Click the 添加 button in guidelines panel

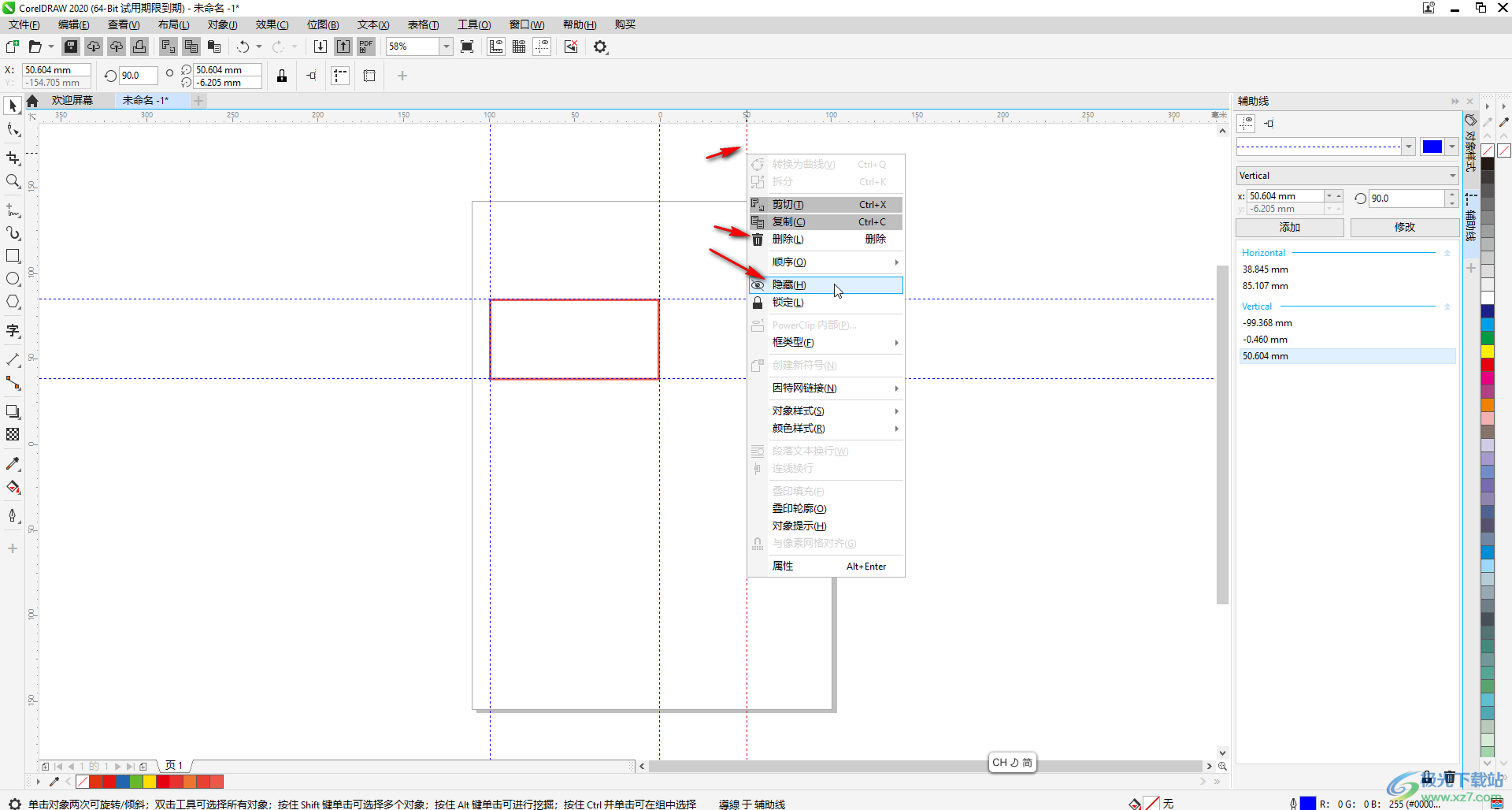pyautogui.click(x=1289, y=227)
